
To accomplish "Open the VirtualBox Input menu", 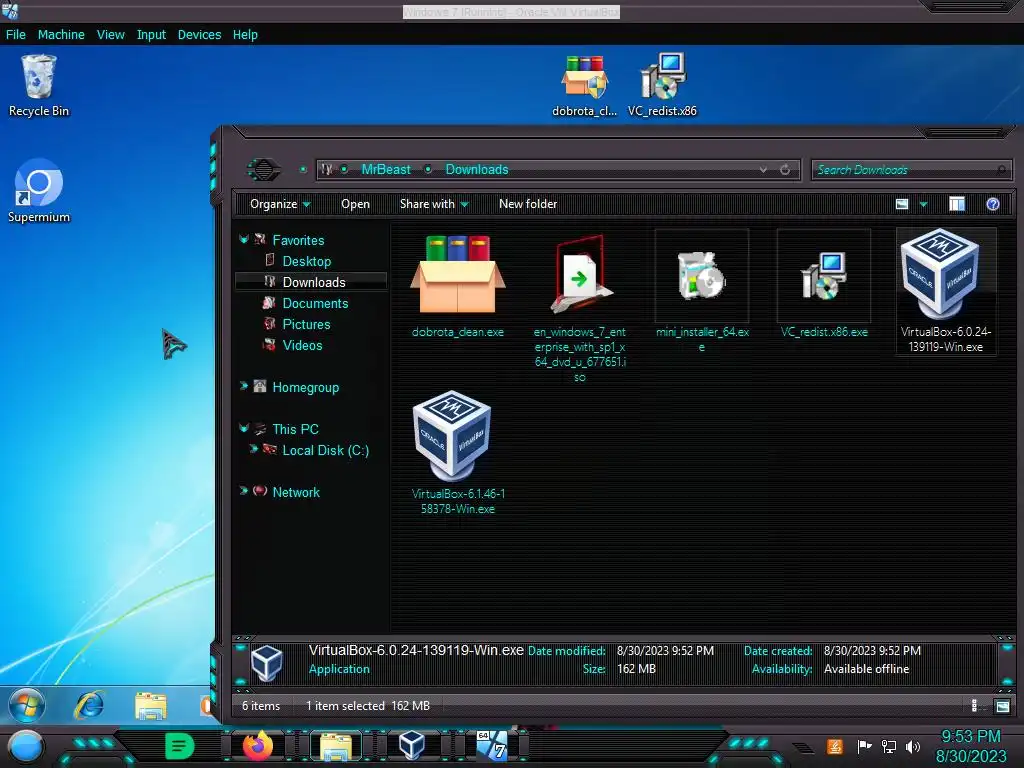I will pyautogui.click(x=151, y=35).
